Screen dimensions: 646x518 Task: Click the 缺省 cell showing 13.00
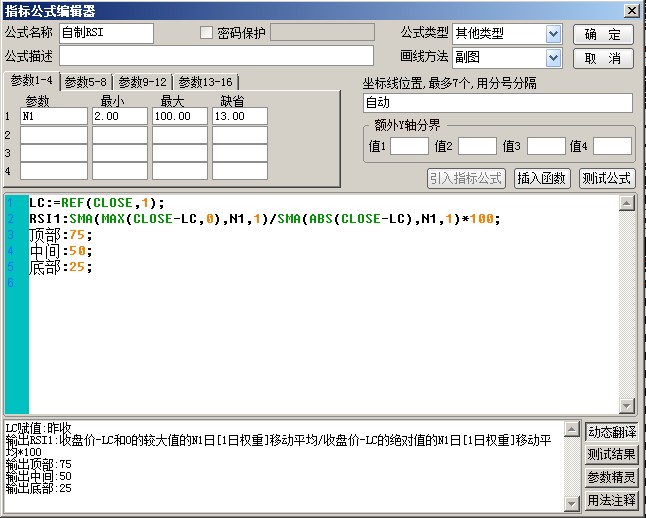point(240,116)
